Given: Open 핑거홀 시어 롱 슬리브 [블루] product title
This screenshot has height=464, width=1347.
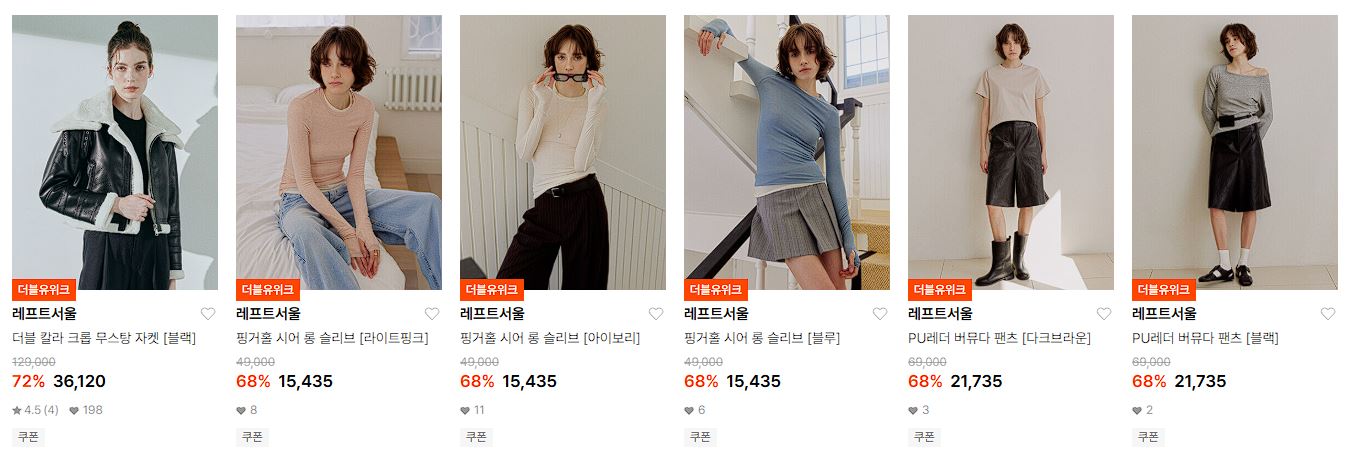Looking at the screenshot, I should point(761,338).
